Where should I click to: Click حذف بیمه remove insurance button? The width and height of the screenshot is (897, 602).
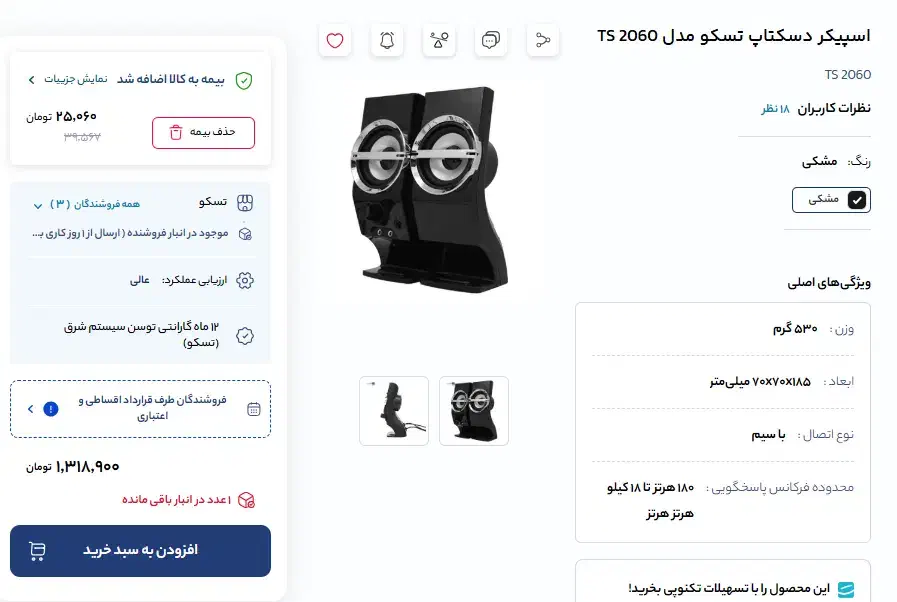point(203,133)
